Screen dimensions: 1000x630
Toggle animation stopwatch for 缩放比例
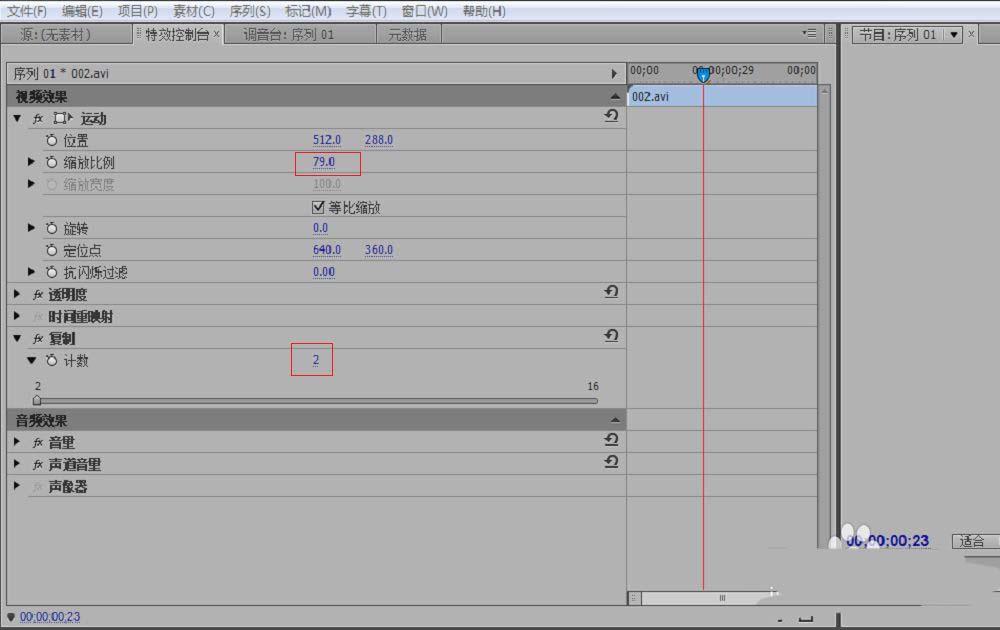click(x=52, y=162)
